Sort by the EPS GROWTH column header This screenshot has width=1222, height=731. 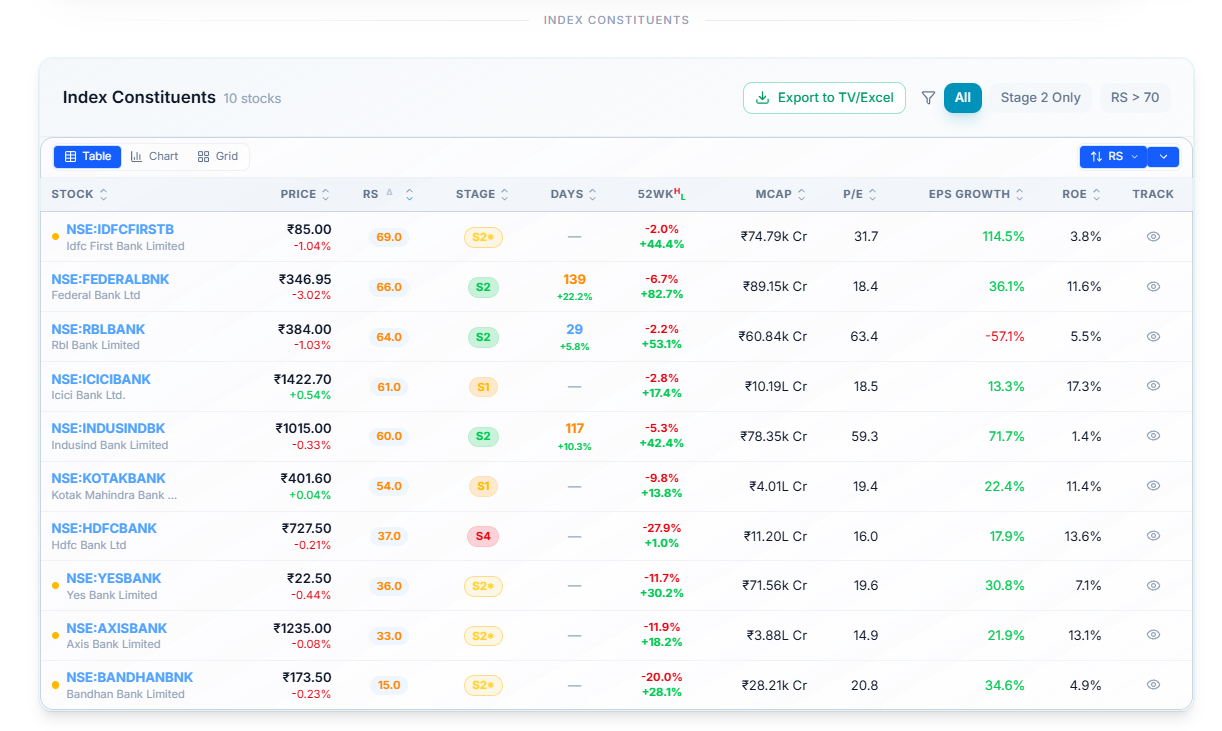pos(976,194)
